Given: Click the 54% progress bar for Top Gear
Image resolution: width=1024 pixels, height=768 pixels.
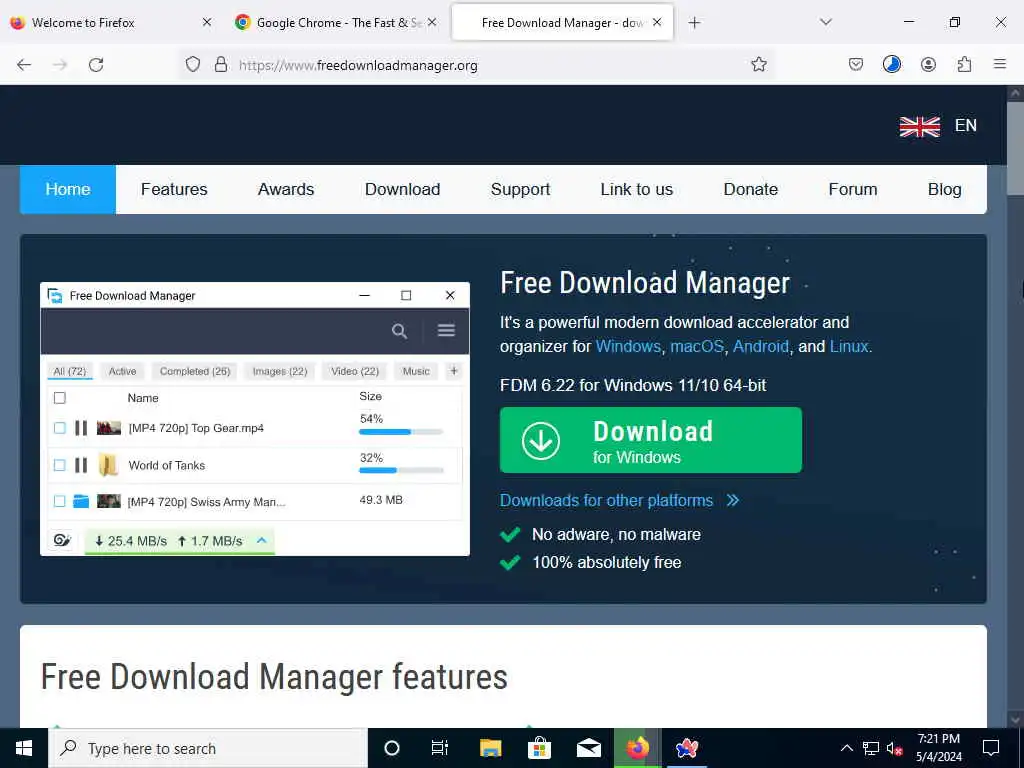Looking at the screenshot, I should click(401, 432).
